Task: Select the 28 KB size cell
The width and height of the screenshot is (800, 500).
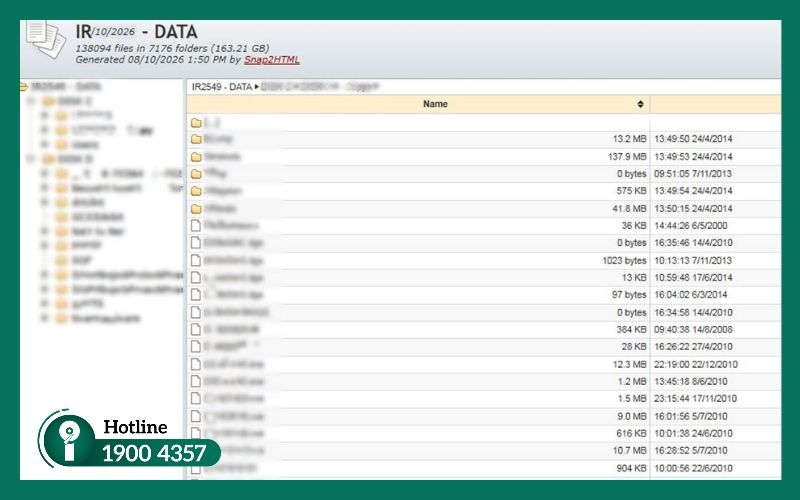Action: 634,346
